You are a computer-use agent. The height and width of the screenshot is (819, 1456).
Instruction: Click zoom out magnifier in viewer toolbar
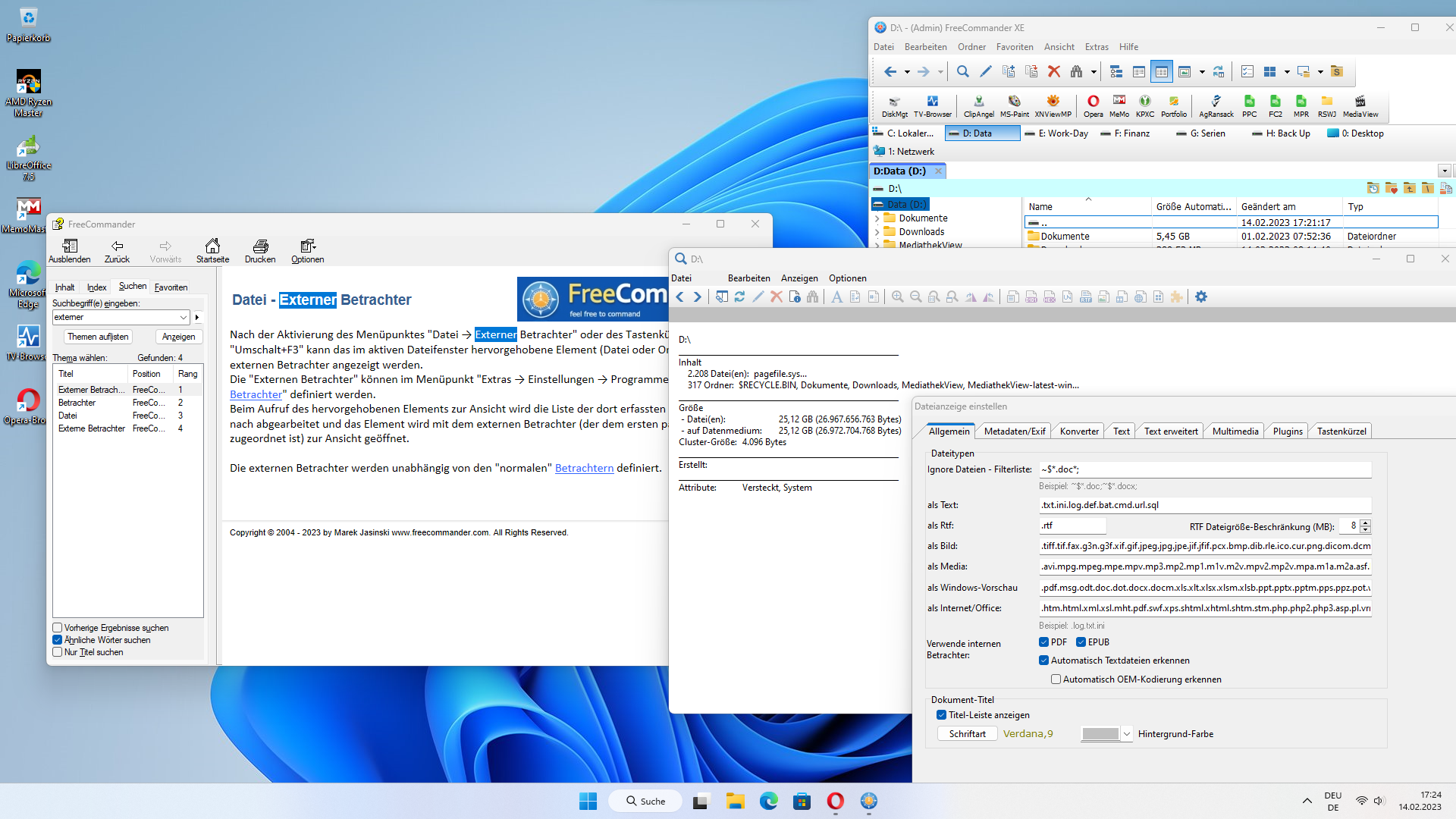(916, 297)
